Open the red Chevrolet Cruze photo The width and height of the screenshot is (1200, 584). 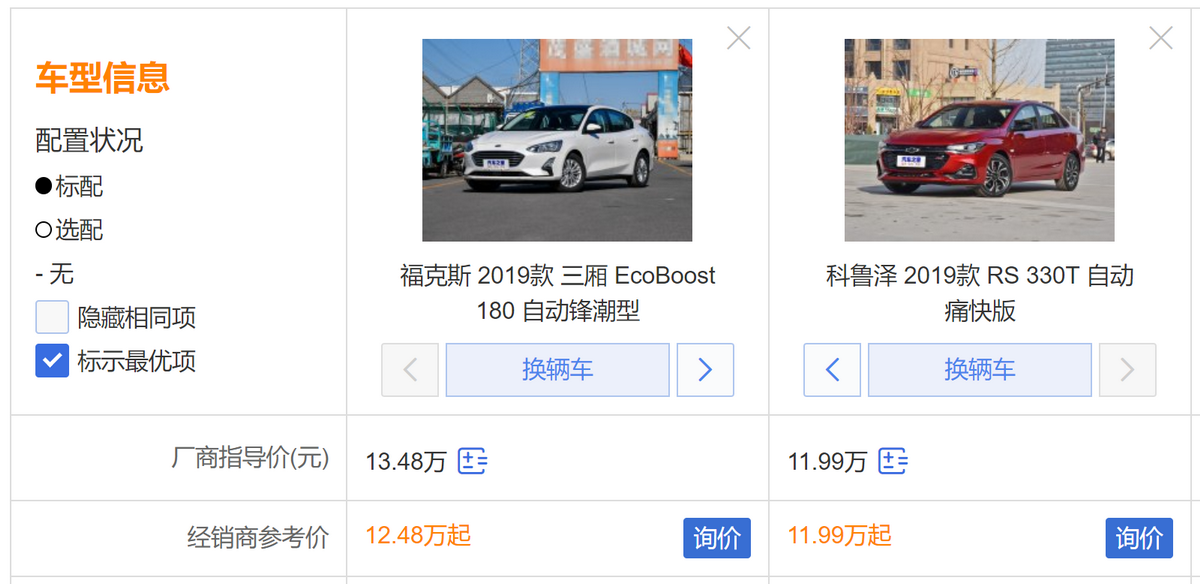(980, 140)
